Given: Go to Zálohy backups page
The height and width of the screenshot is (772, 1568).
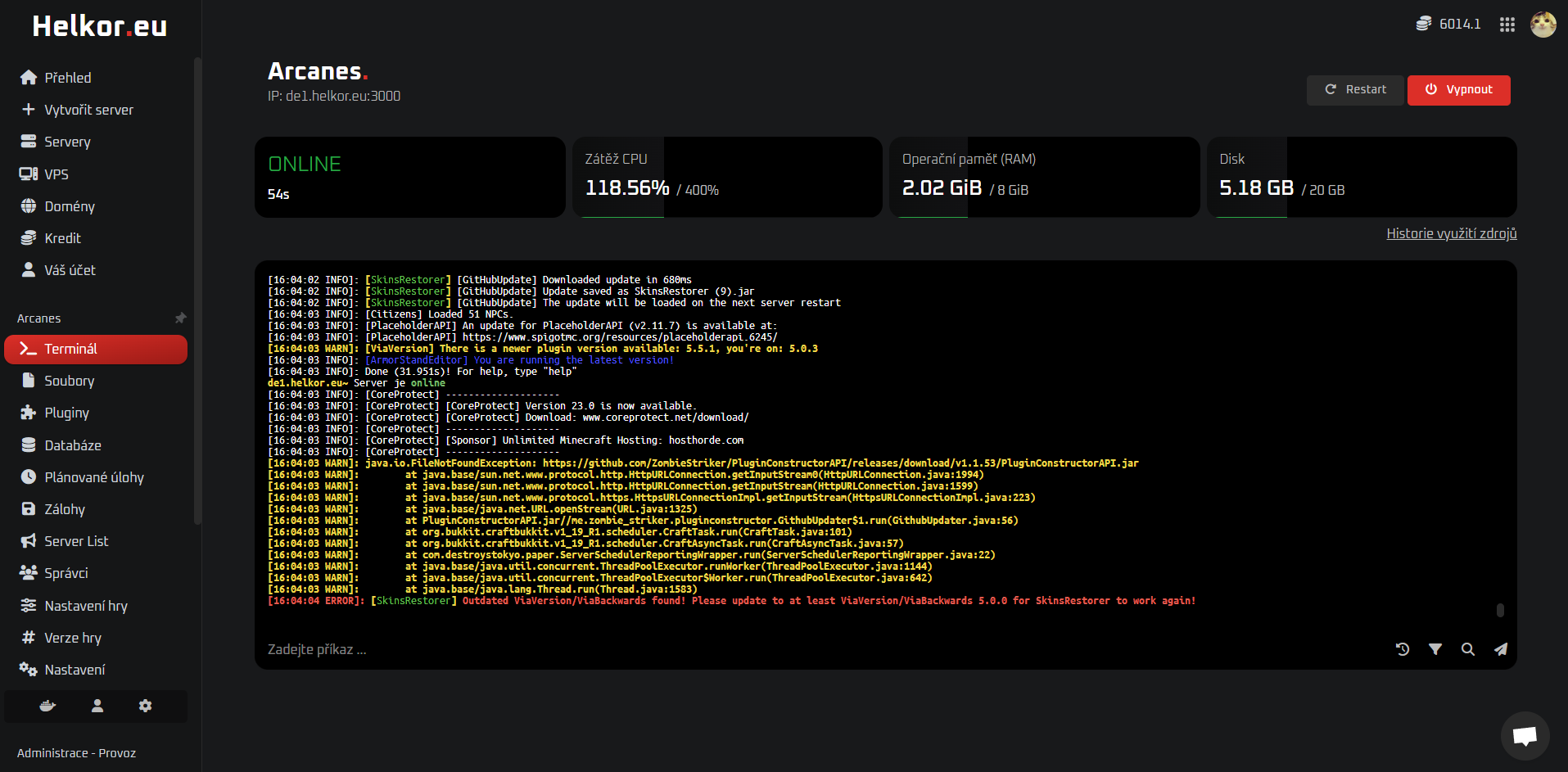Looking at the screenshot, I should coord(64,509).
